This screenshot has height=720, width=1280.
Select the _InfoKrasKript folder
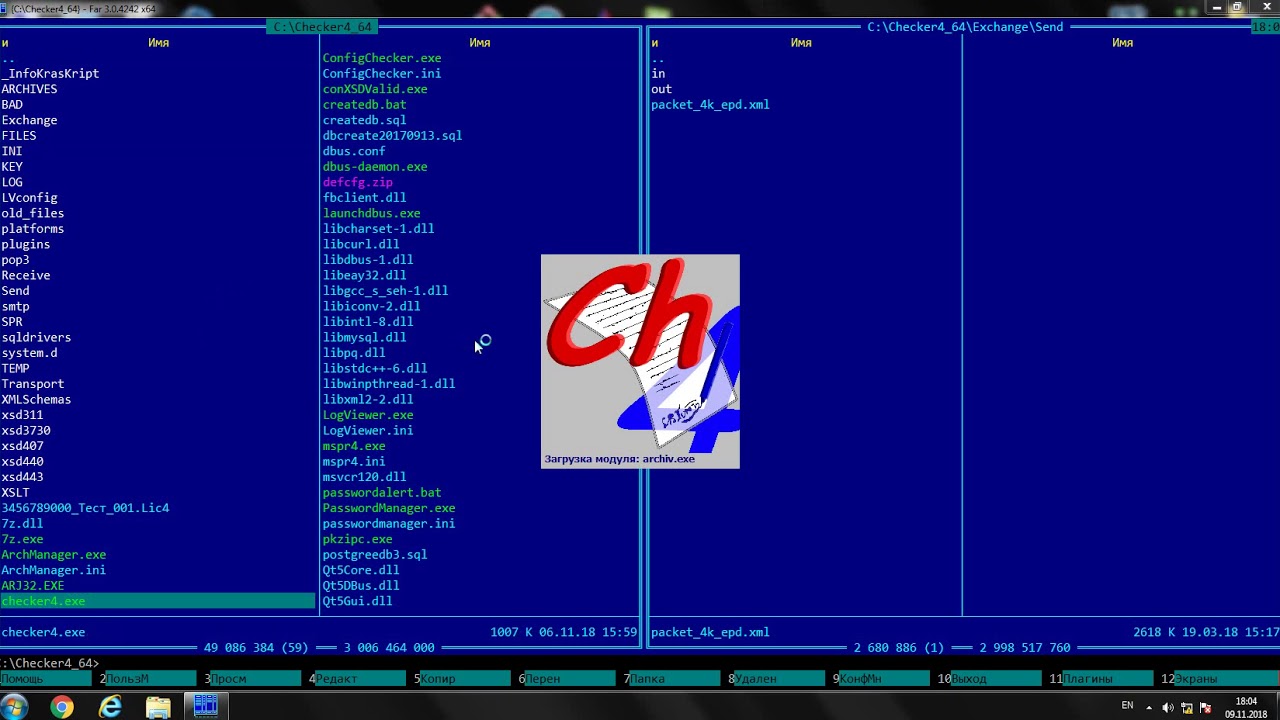click(50, 74)
